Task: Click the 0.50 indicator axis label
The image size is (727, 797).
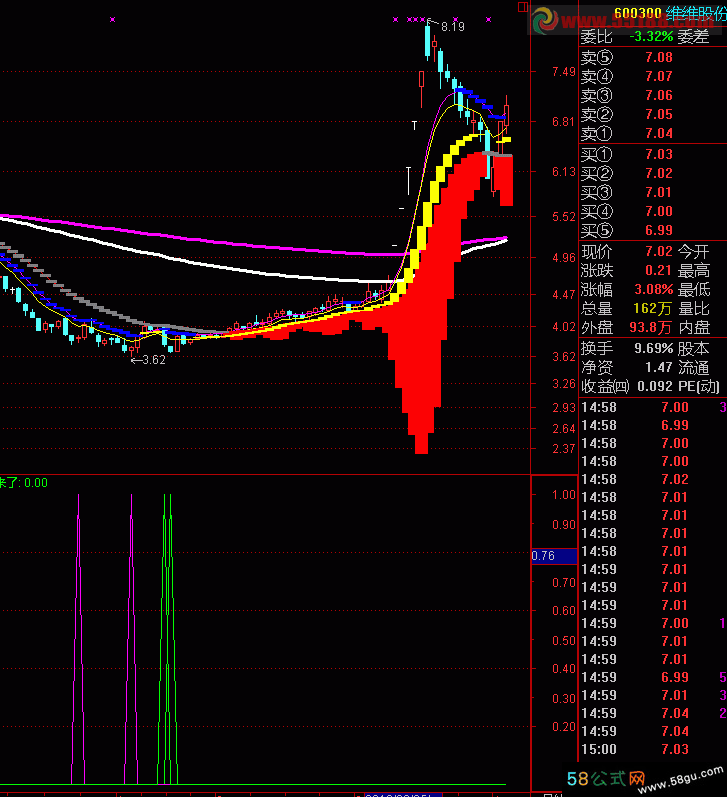Action: 564,641
